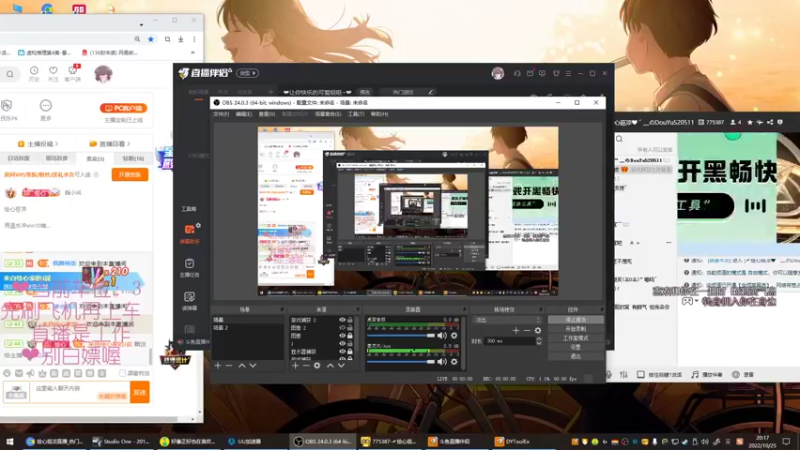Image resolution: width=800 pixels, height=450 pixels.
Task: Open OBS 编辑(E) menu
Action: [244, 114]
